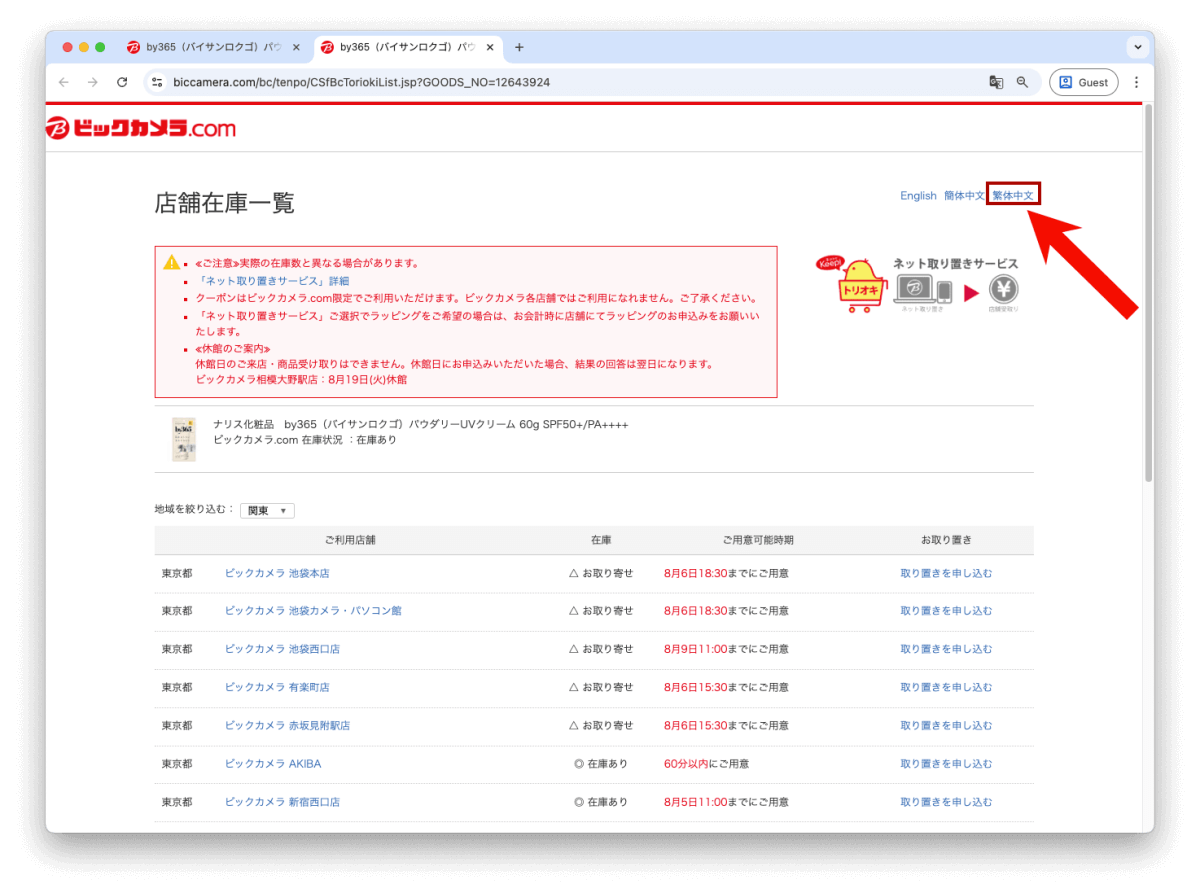The width and height of the screenshot is (1200, 893).
Task: Open the translate page icon
Action: pyautogui.click(x=996, y=82)
